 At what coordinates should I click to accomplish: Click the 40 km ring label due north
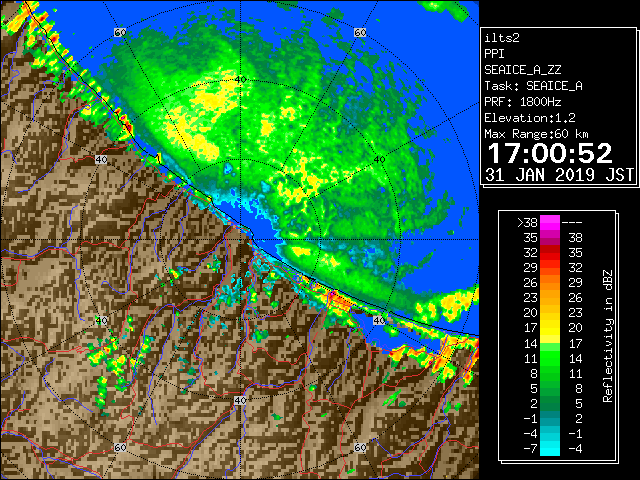[240, 80]
